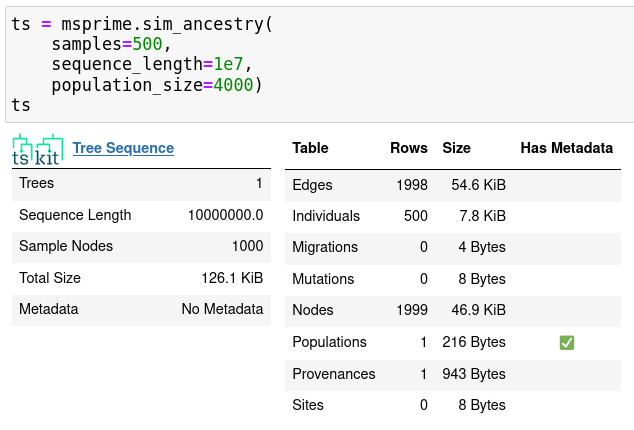Click the Mutations row label
This screenshot has width=634, height=430.
click(323, 279)
